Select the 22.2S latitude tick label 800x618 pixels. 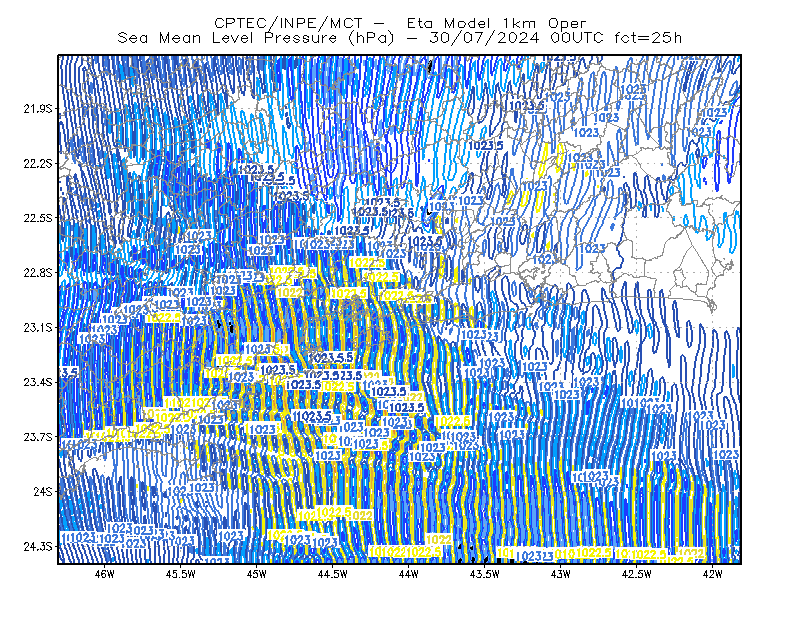(x=38, y=163)
